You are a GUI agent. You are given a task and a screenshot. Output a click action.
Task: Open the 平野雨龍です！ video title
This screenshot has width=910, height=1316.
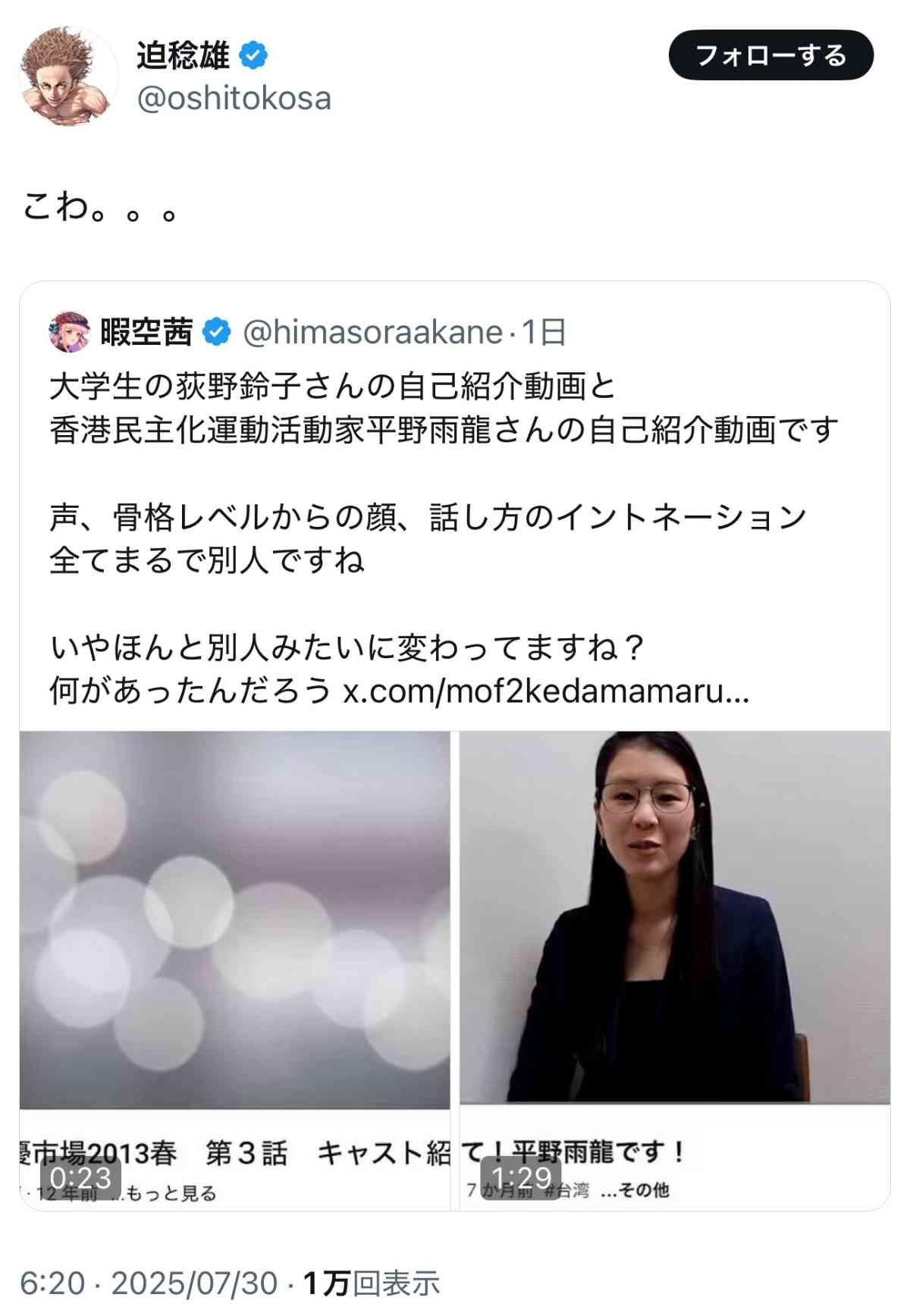(x=599, y=1152)
